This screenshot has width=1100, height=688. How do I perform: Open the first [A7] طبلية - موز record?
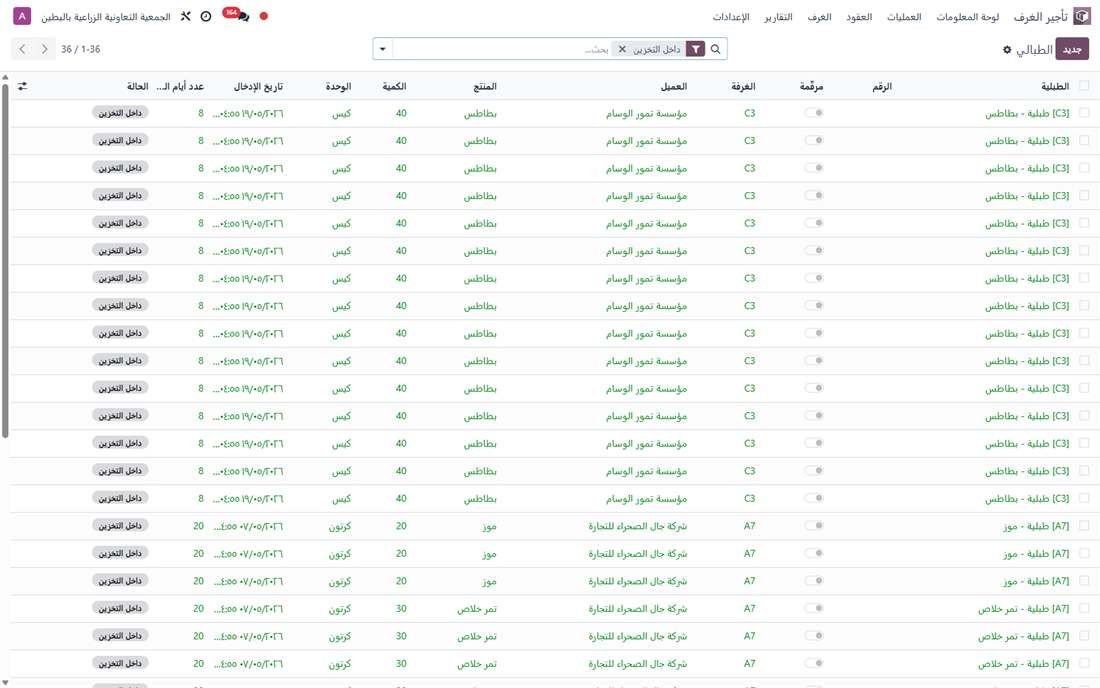[x=1036, y=525]
